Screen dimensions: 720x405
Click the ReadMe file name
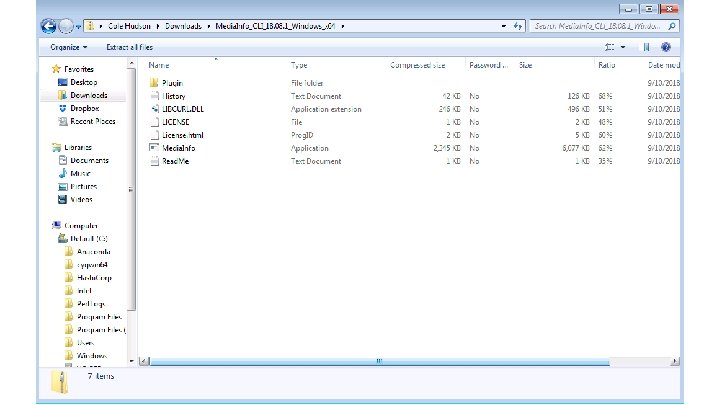[175, 161]
